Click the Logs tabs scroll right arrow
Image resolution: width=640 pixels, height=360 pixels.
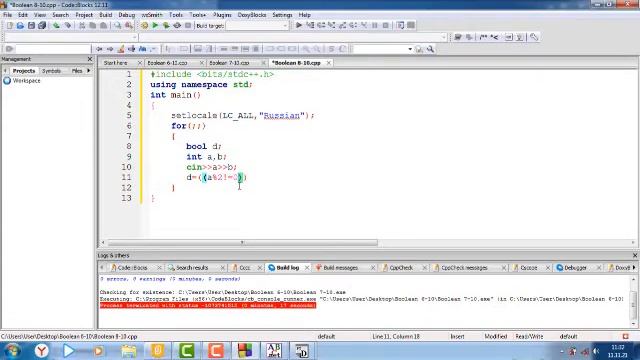click(634, 267)
